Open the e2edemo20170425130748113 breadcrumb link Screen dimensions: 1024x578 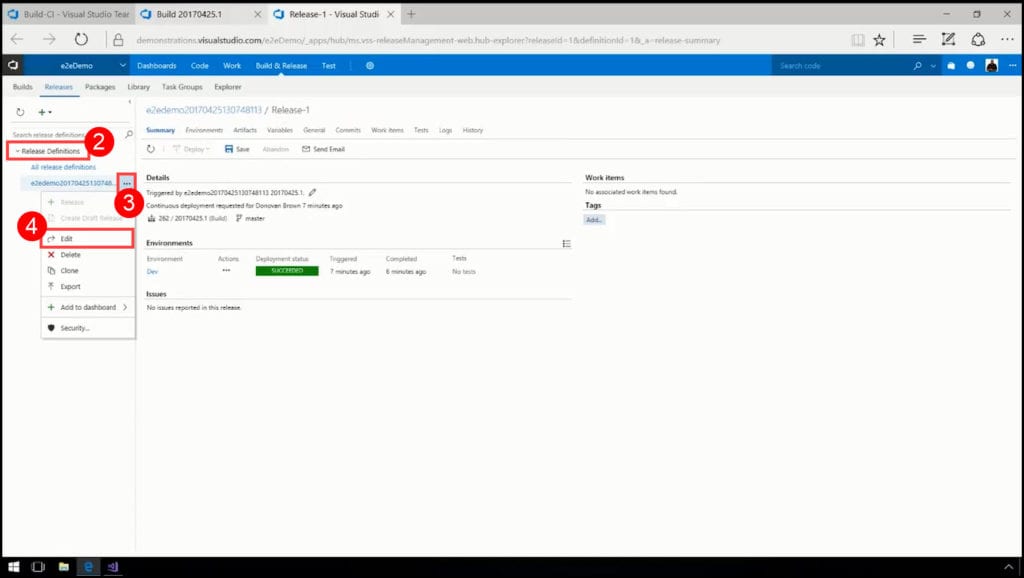[x=204, y=110]
